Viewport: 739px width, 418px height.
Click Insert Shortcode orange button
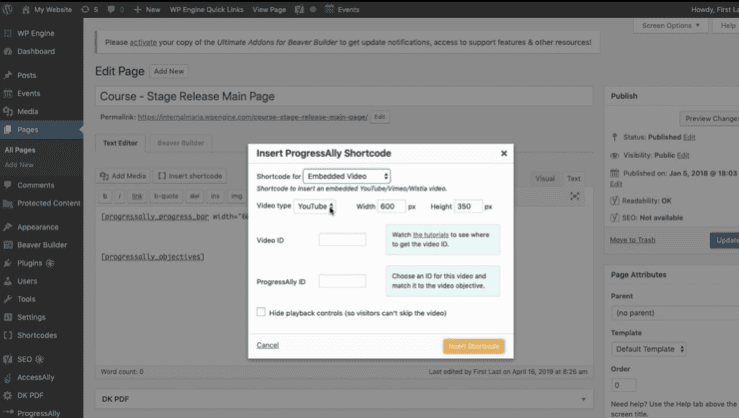474,346
